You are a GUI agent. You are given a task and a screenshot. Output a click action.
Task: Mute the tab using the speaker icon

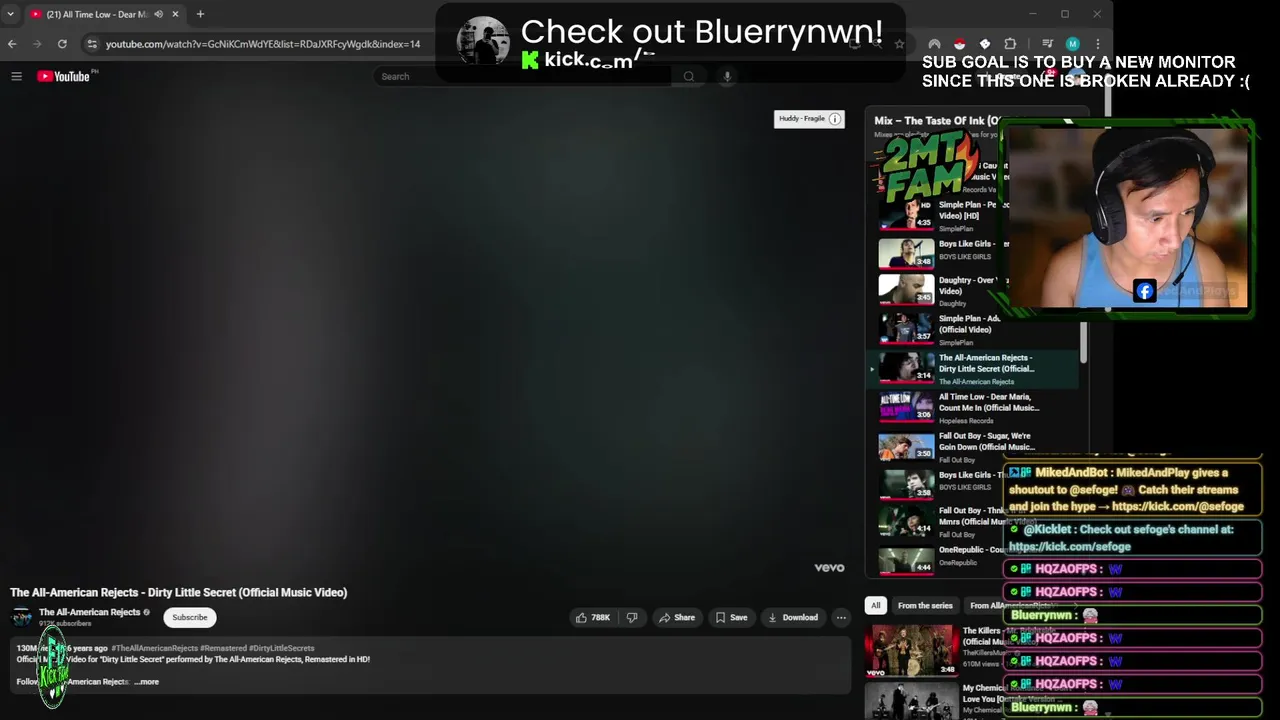click(158, 14)
